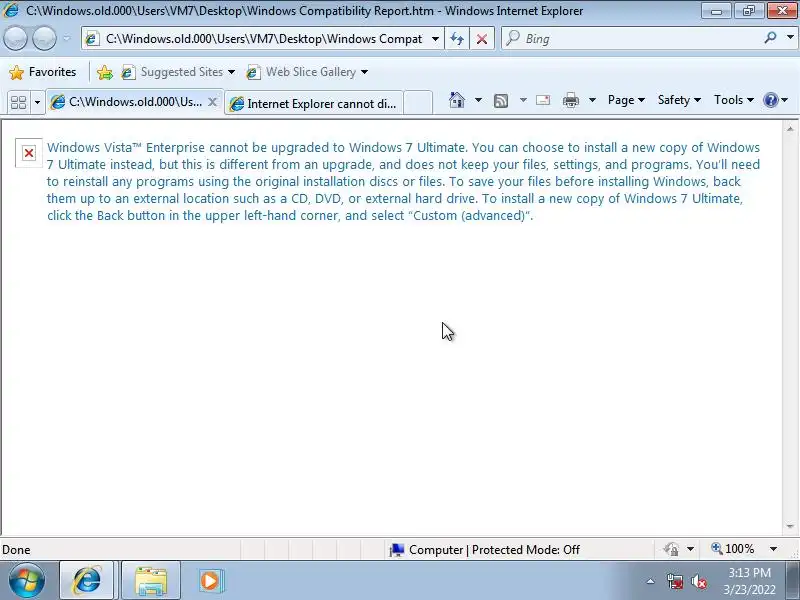Click the scrollbar up arrow

790,129
